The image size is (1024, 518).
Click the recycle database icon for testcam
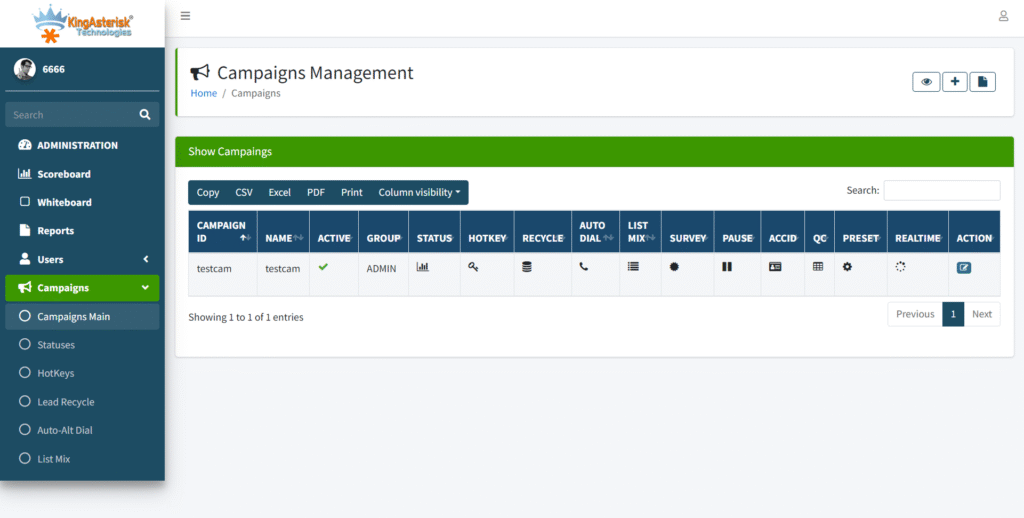(527, 267)
